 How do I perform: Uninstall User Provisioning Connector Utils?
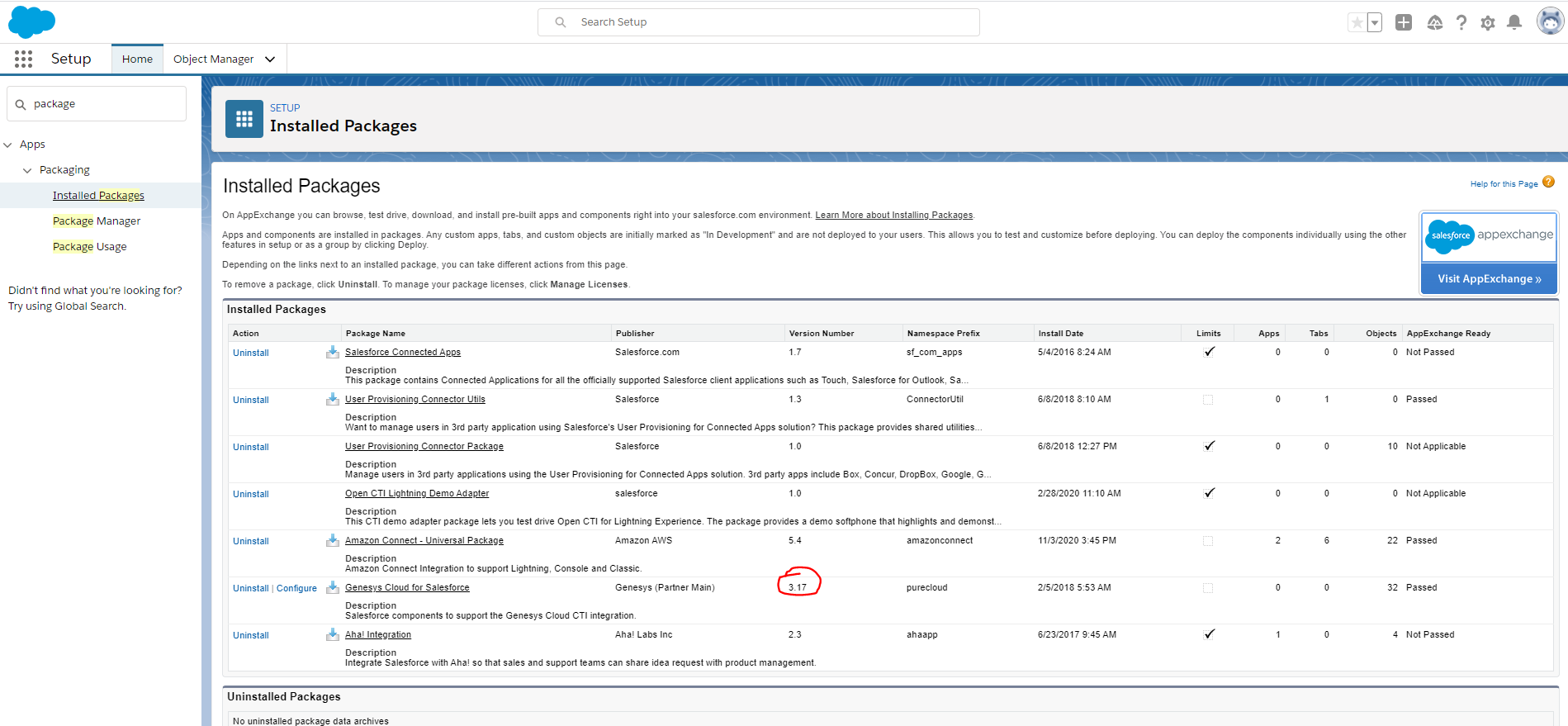251,400
